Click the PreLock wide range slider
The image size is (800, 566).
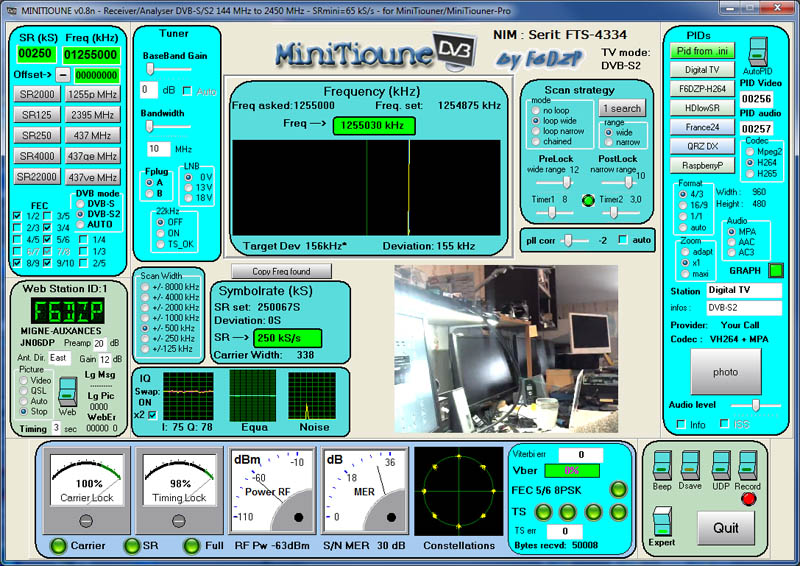tap(555, 182)
